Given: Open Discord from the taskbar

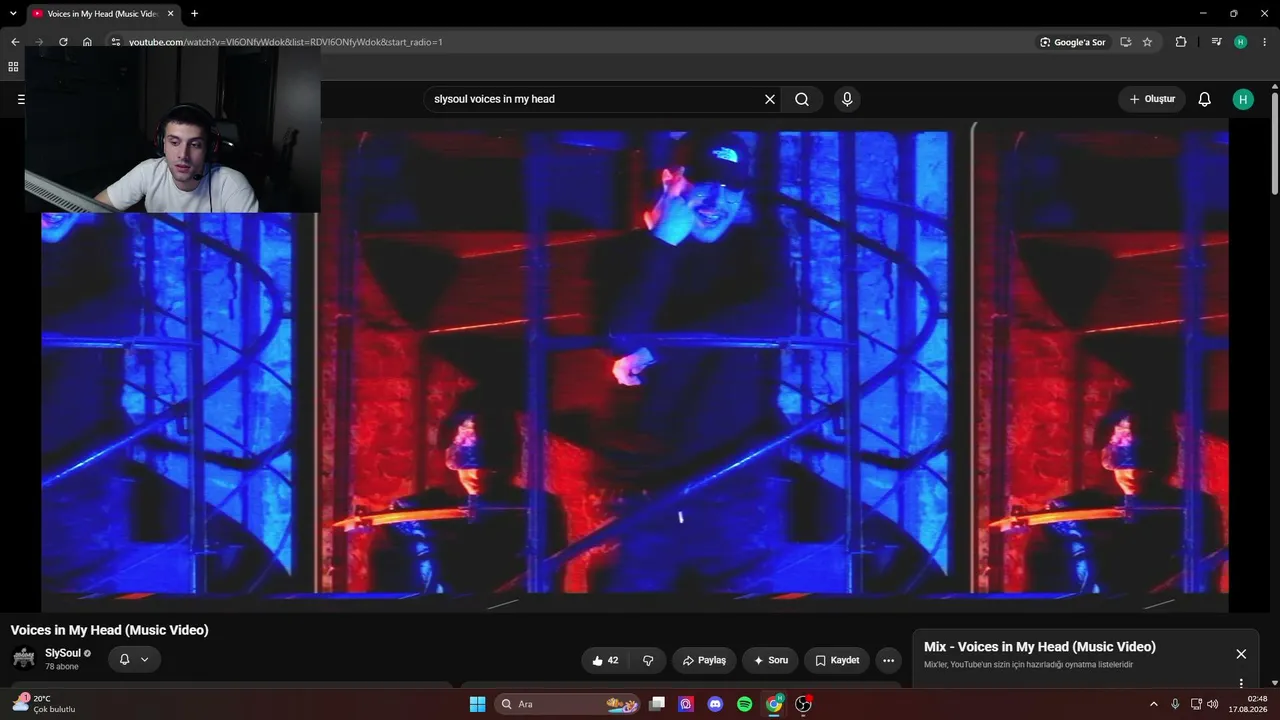Looking at the screenshot, I should 715,704.
